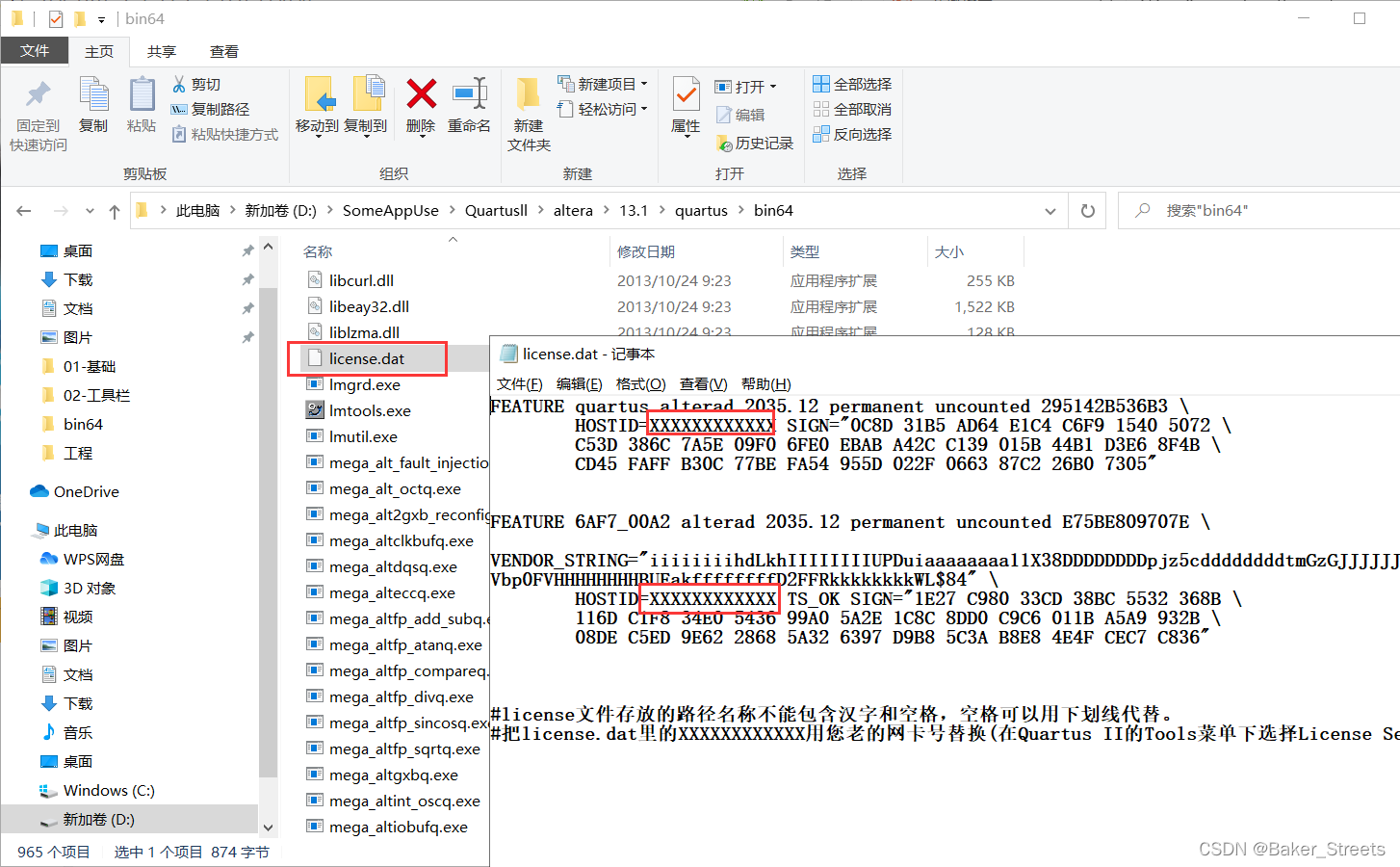Click the Copy icon in ribbon
Screen dimensions: 1400x867
(x=93, y=94)
